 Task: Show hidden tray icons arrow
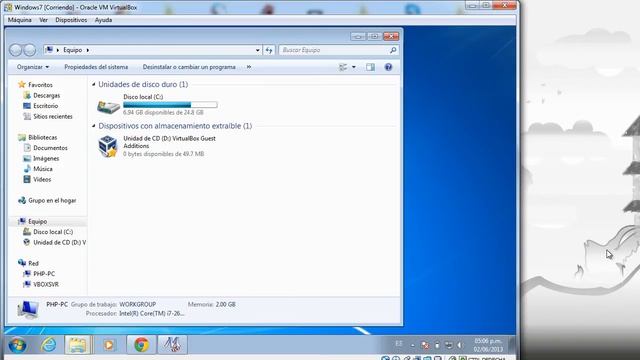[x=413, y=345]
